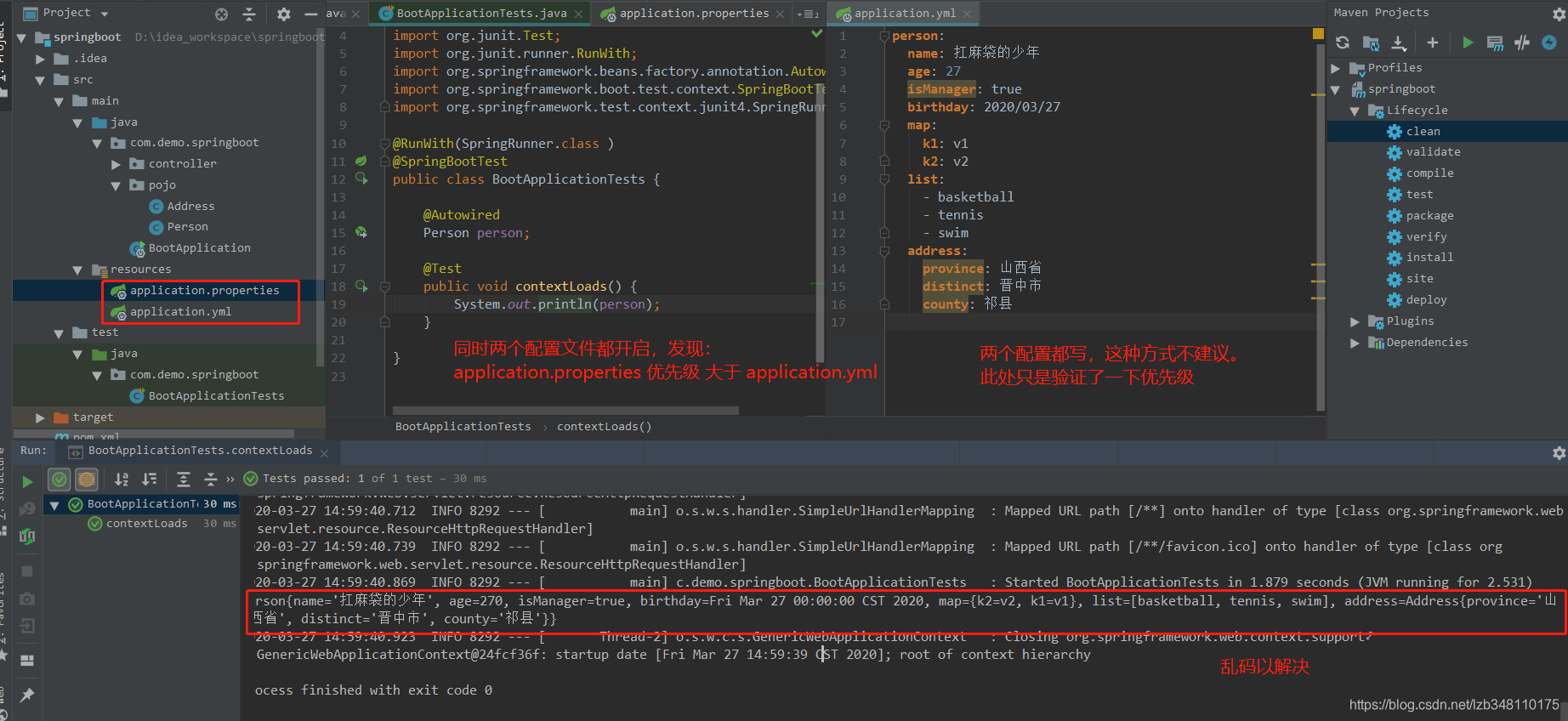
Task: Toggle show ignored tests filter
Action: (x=87, y=480)
